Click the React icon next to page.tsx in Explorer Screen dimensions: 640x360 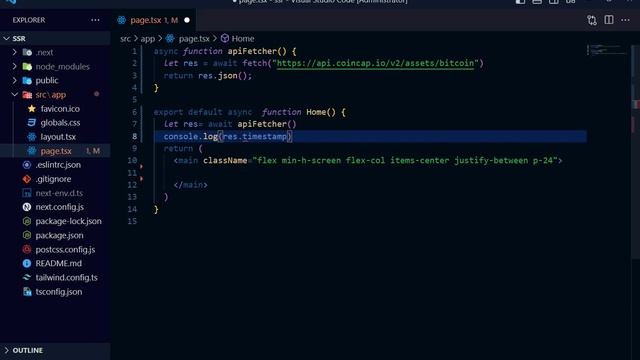pos(32,151)
